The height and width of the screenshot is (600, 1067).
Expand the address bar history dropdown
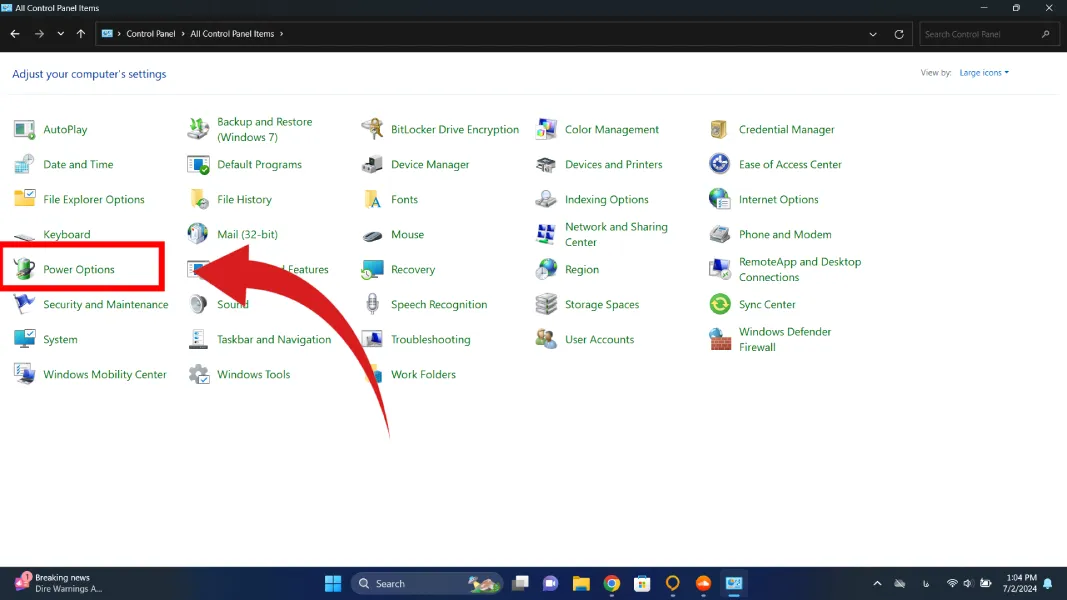tap(874, 34)
